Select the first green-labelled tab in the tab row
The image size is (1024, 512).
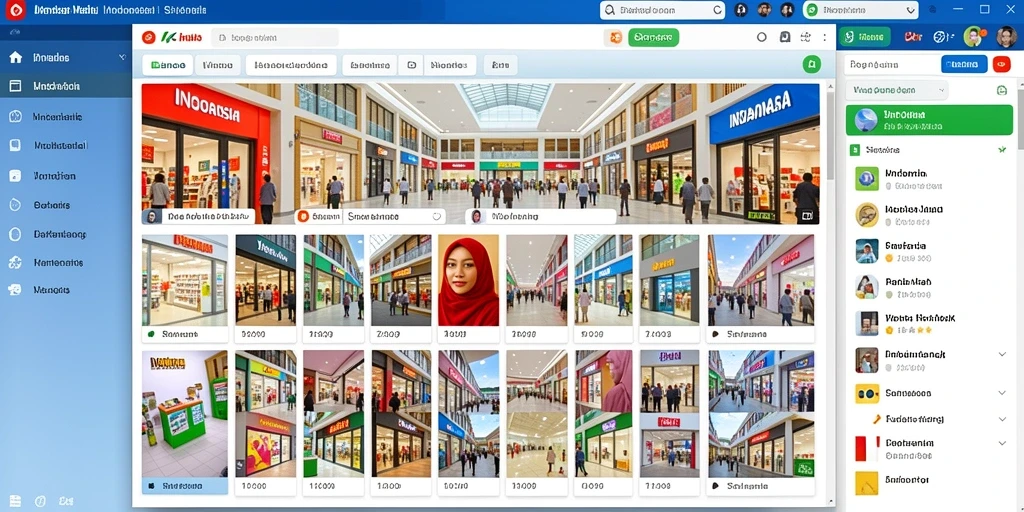[x=168, y=65]
